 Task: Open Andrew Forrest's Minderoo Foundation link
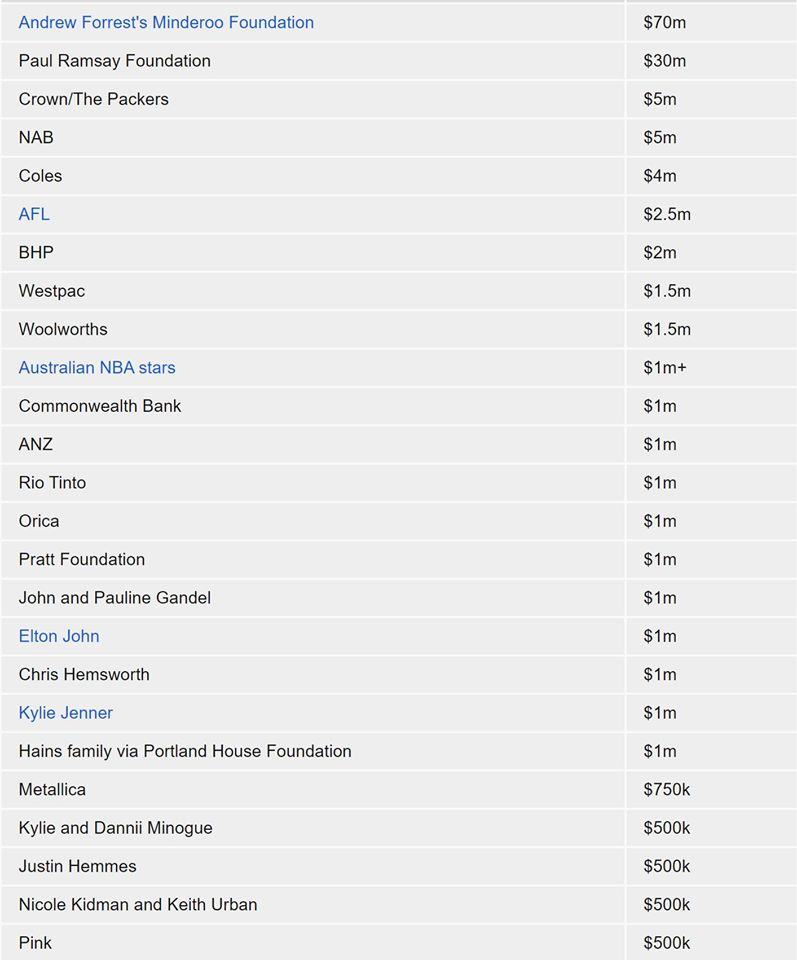[166, 22]
